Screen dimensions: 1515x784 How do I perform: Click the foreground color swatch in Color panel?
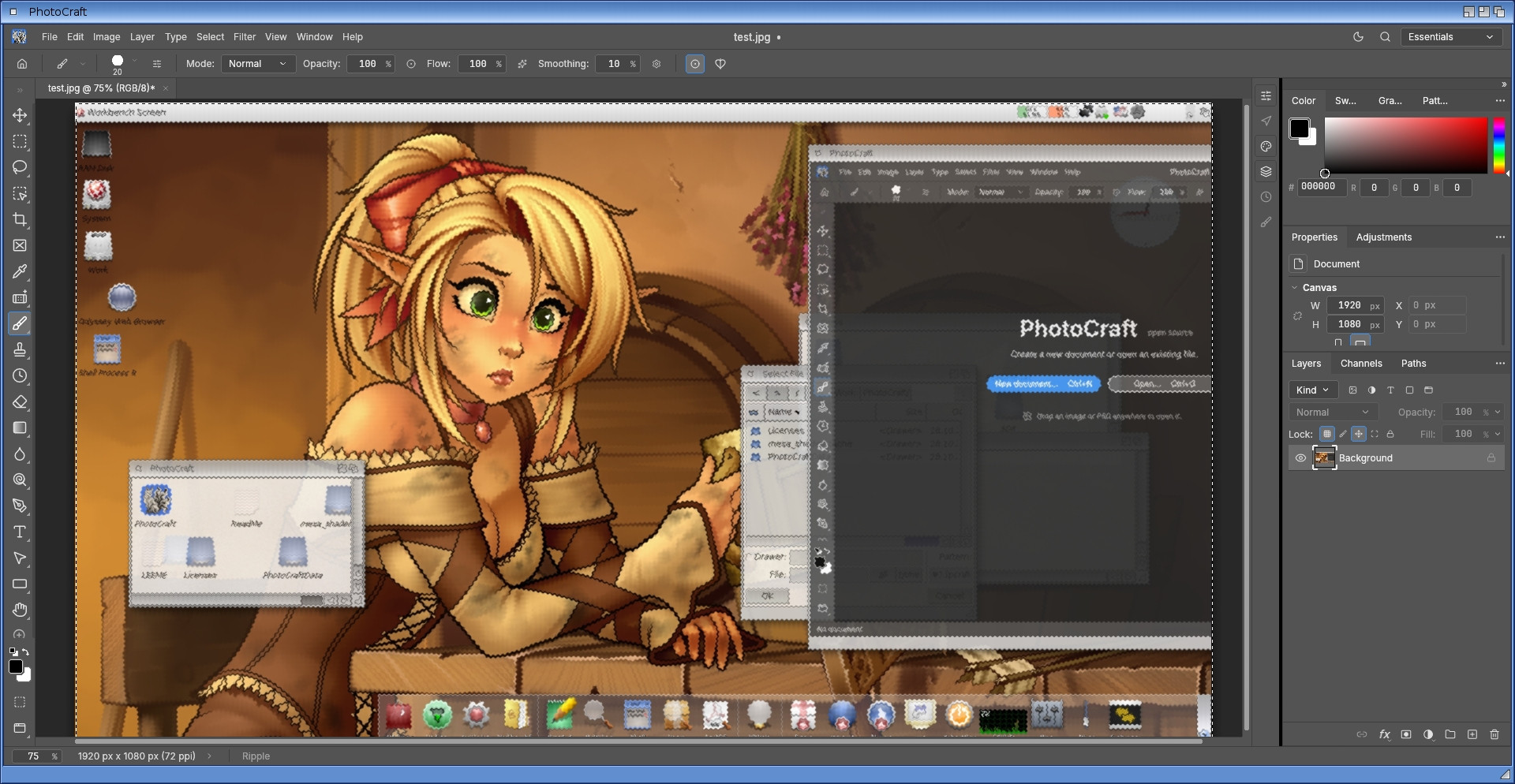pyautogui.click(x=1299, y=129)
